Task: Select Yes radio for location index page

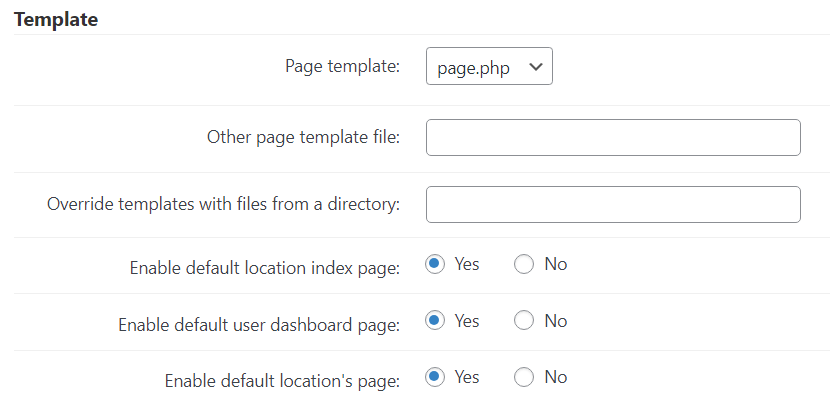Action: click(435, 264)
